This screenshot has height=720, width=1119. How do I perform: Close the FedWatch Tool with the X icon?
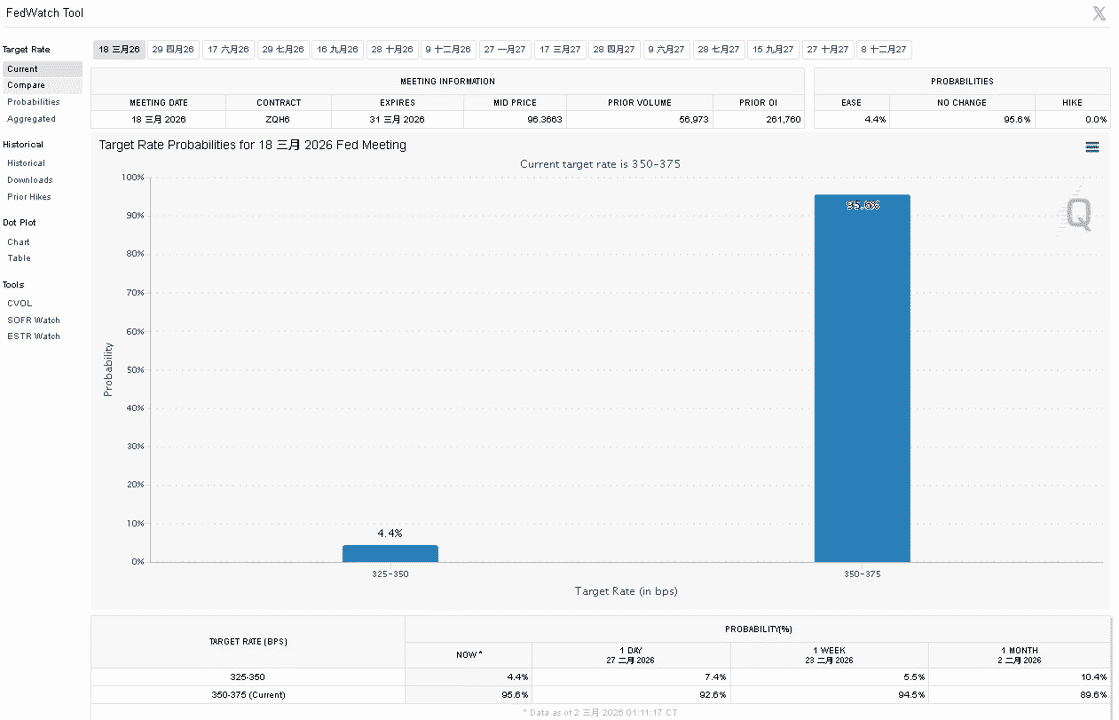coord(1099,13)
